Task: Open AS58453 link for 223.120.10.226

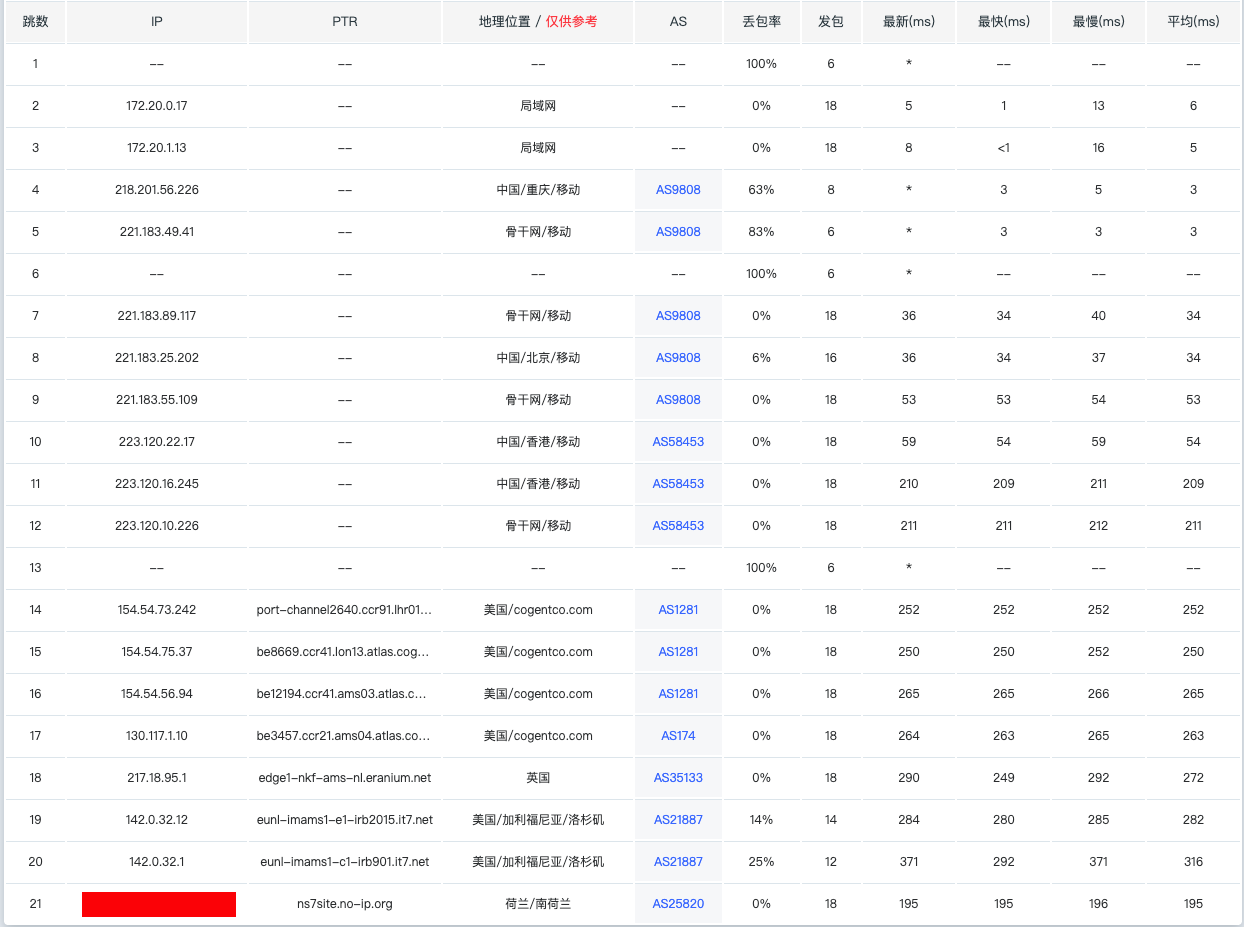Action: tap(678, 526)
